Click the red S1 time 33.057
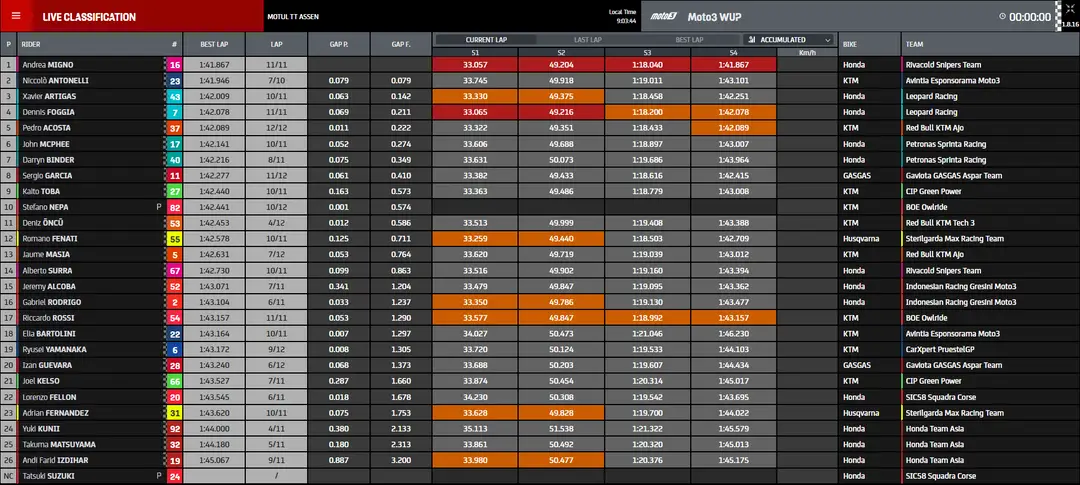Viewport: 1080px width, 485px height. (475, 65)
